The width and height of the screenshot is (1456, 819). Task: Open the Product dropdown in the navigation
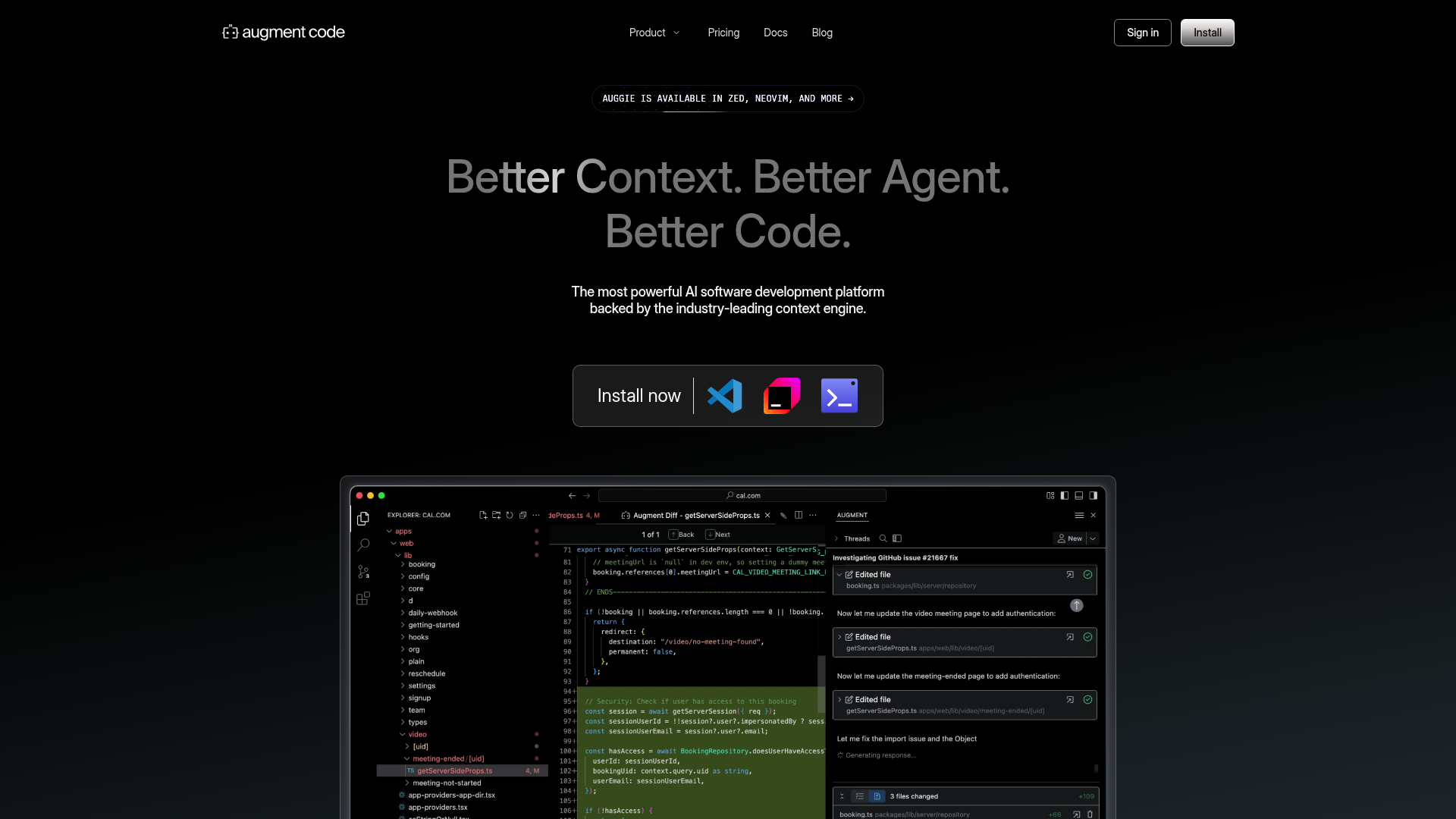pyautogui.click(x=654, y=33)
